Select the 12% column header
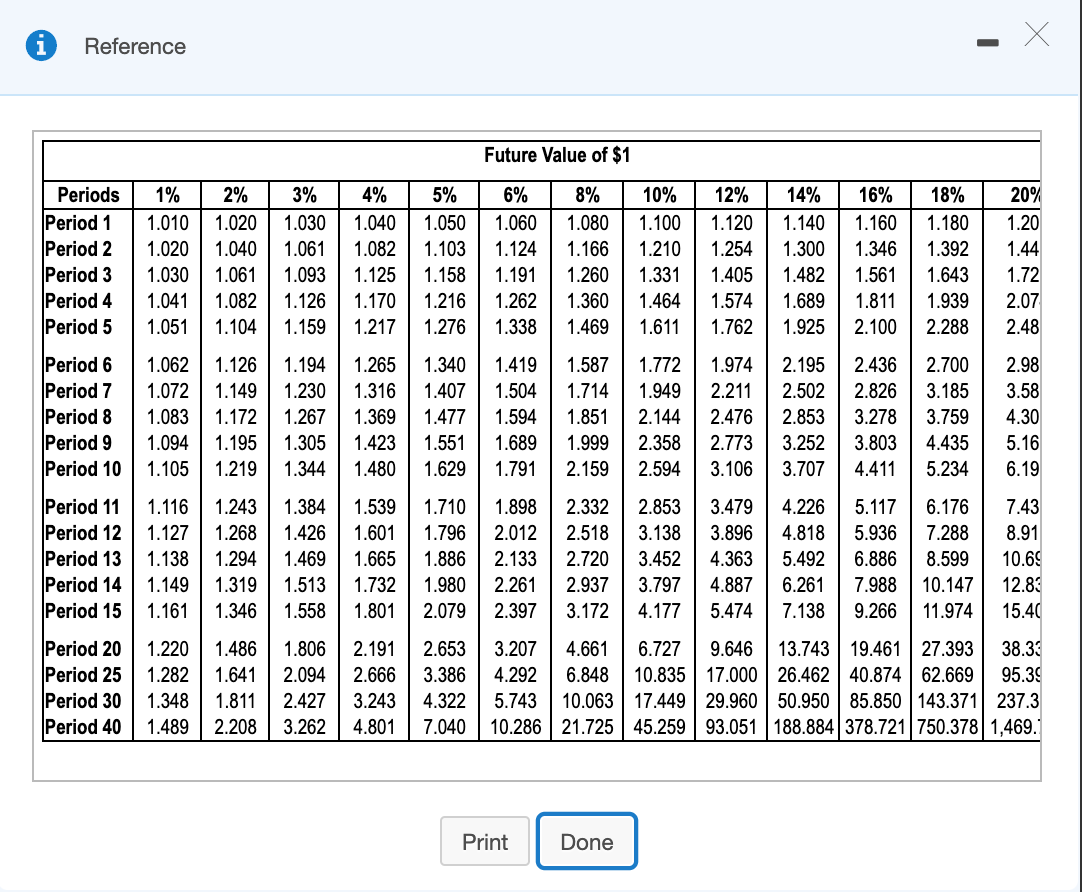 point(731,195)
